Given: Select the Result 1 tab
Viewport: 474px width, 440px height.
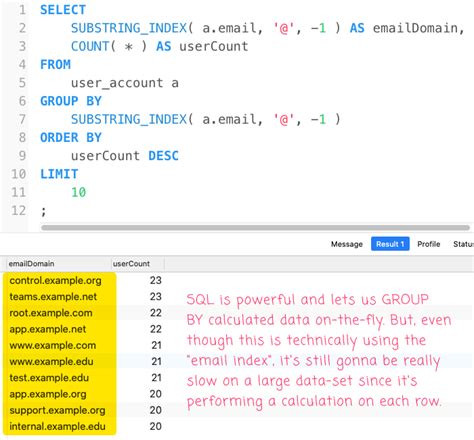Looking at the screenshot, I should pos(390,244).
